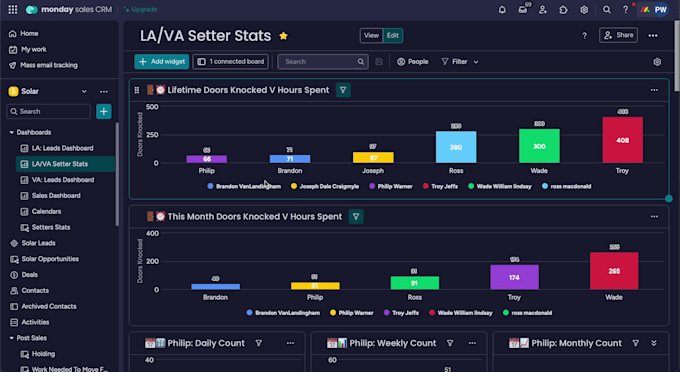Viewport: 680px width, 372px height.
Task: Click the Share button
Action: pyautogui.click(x=618, y=35)
